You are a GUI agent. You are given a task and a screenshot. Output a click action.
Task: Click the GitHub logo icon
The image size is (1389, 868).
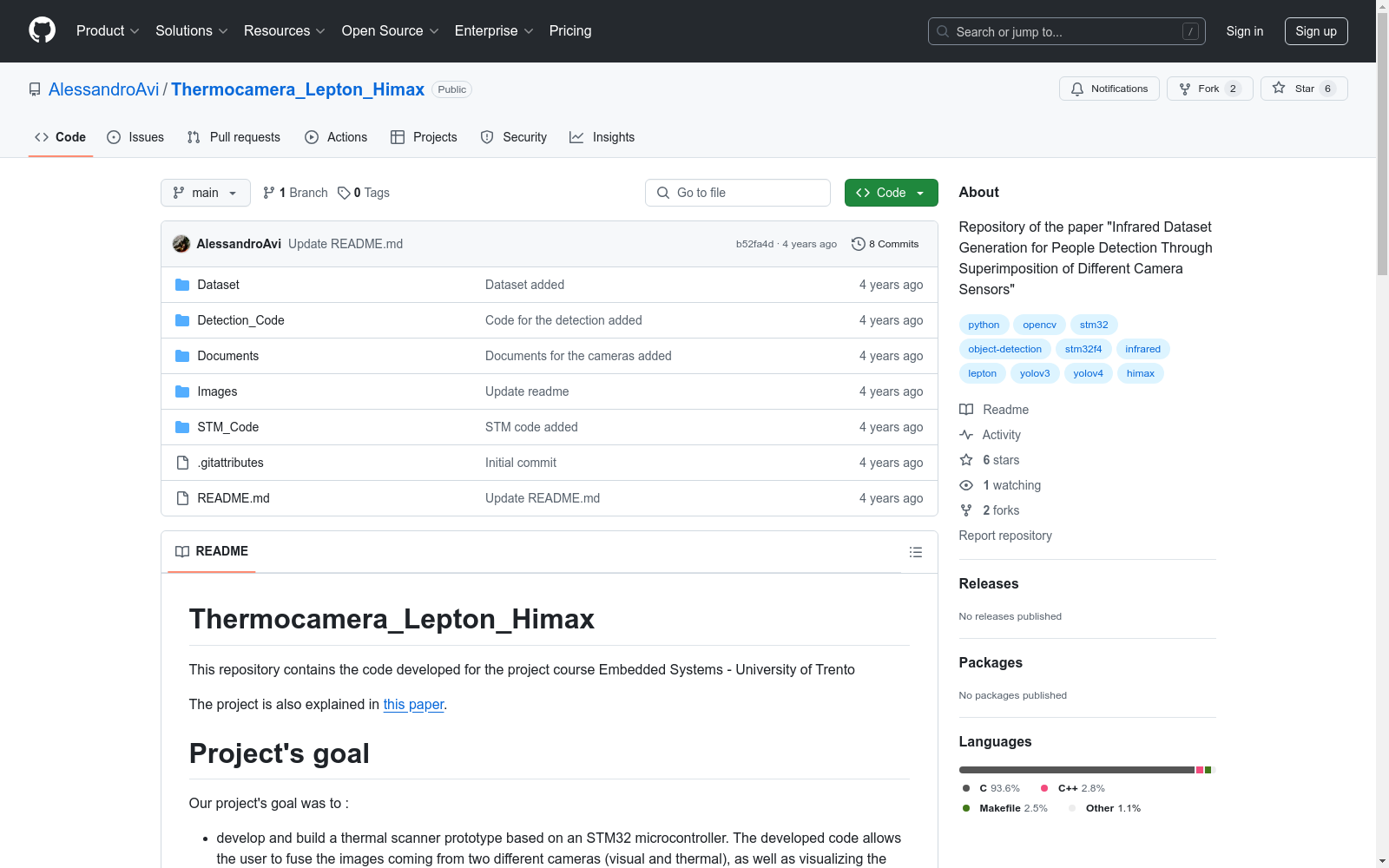42,30
